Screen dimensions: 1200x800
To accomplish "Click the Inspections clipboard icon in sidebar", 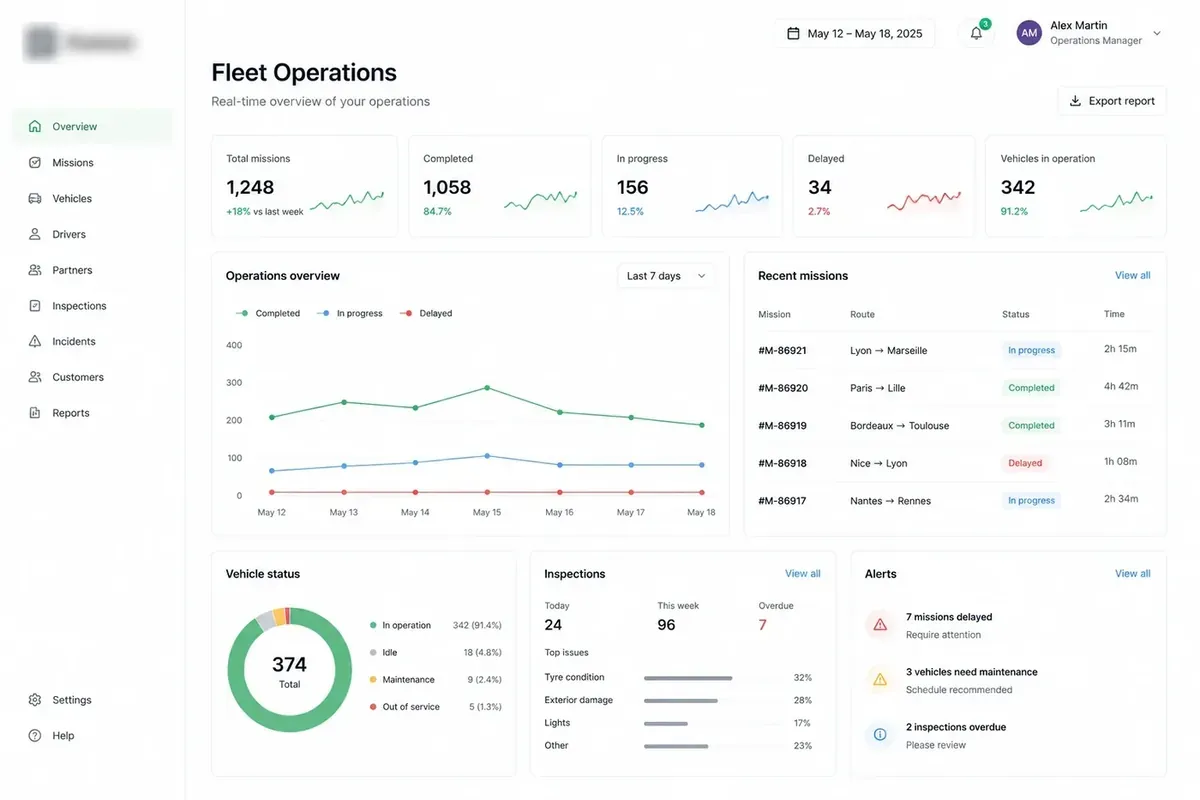I will coord(35,306).
